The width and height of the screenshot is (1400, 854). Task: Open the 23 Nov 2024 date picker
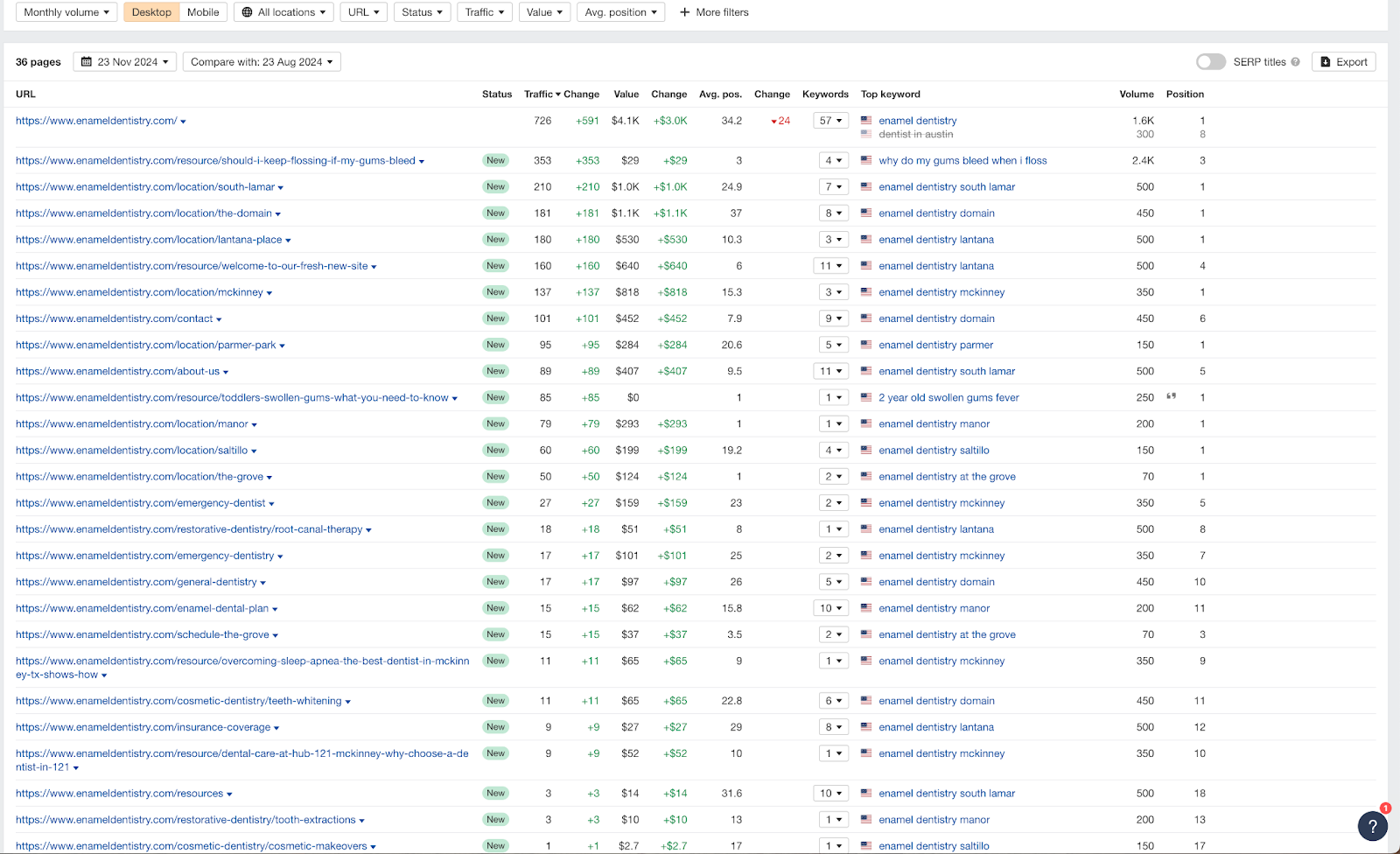coord(125,62)
